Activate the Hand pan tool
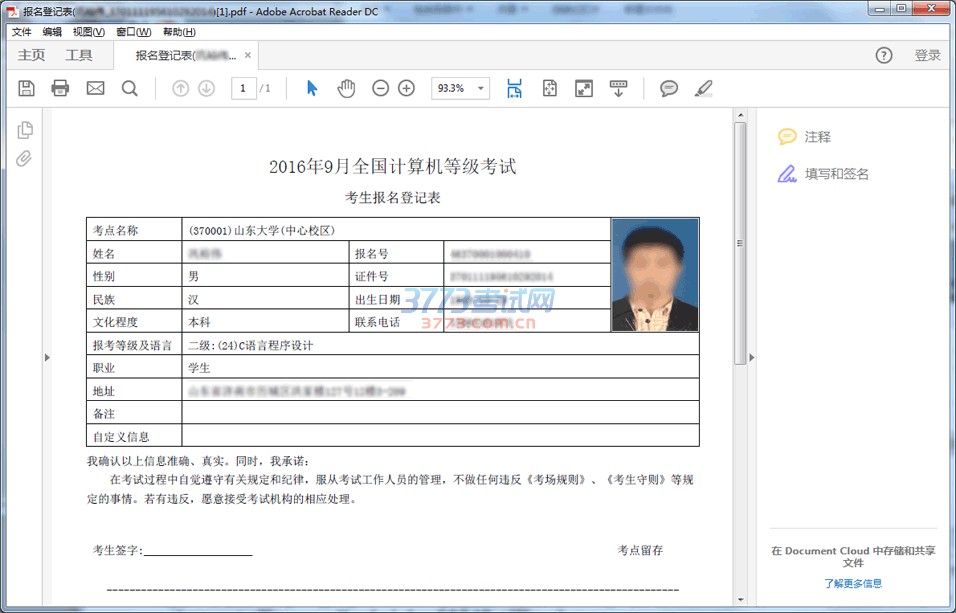Image resolution: width=956 pixels, height=613 pixels. click(346, 88)
